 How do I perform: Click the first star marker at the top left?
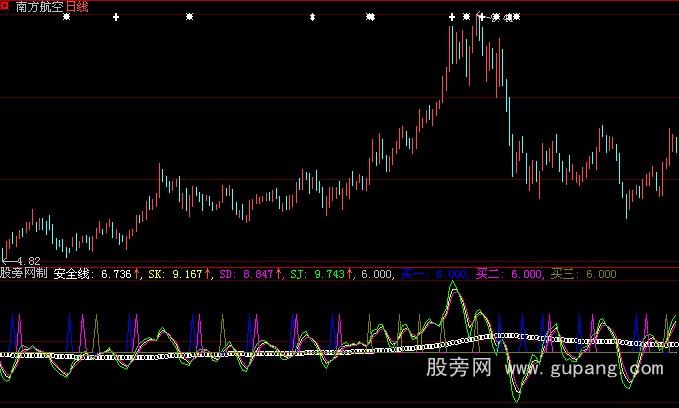click(x=66, y=17)
